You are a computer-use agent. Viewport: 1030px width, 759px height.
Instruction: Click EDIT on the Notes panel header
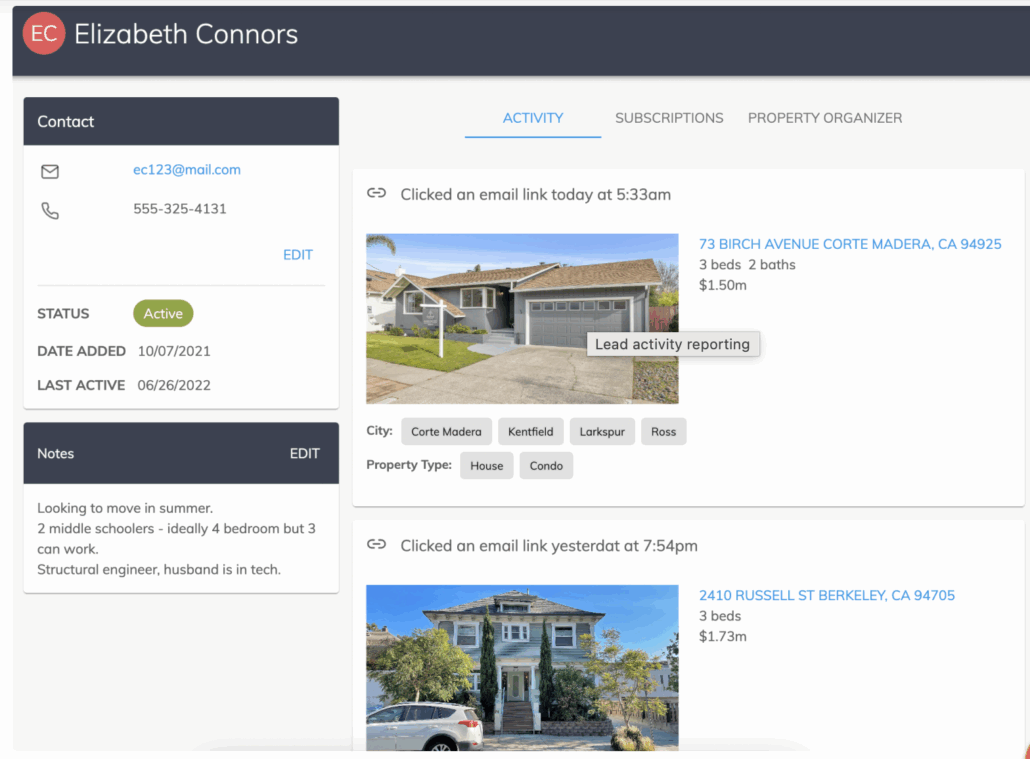pyautogui.click(x=304, y=453)
